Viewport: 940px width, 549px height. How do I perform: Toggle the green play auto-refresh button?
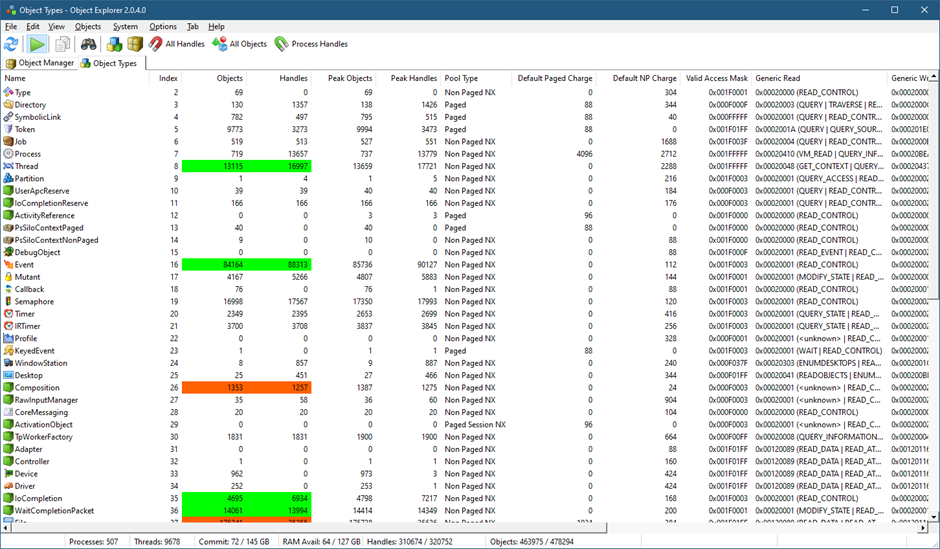(37, 44)
